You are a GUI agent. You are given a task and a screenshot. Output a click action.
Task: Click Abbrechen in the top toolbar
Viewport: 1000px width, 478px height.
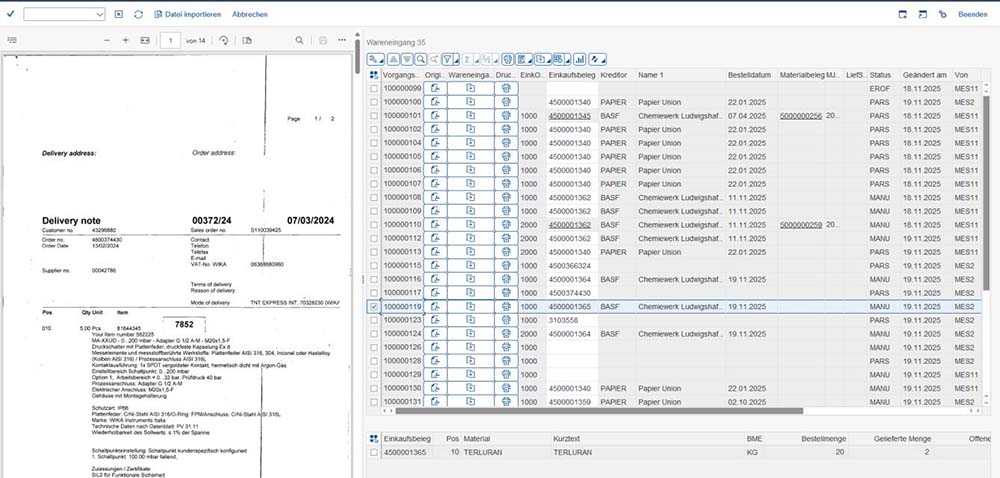coord(249,15)
